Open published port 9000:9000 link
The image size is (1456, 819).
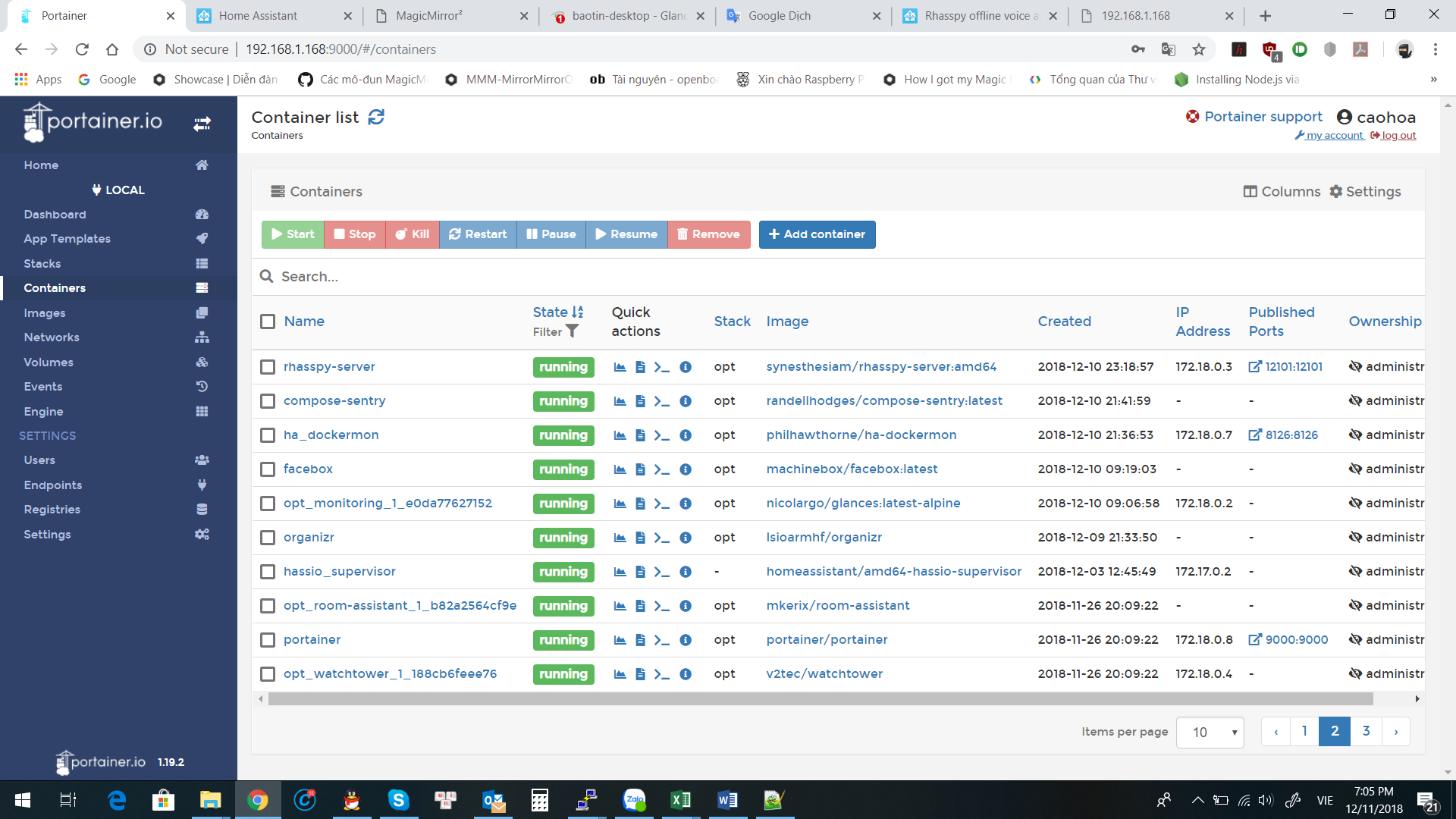1288,639
